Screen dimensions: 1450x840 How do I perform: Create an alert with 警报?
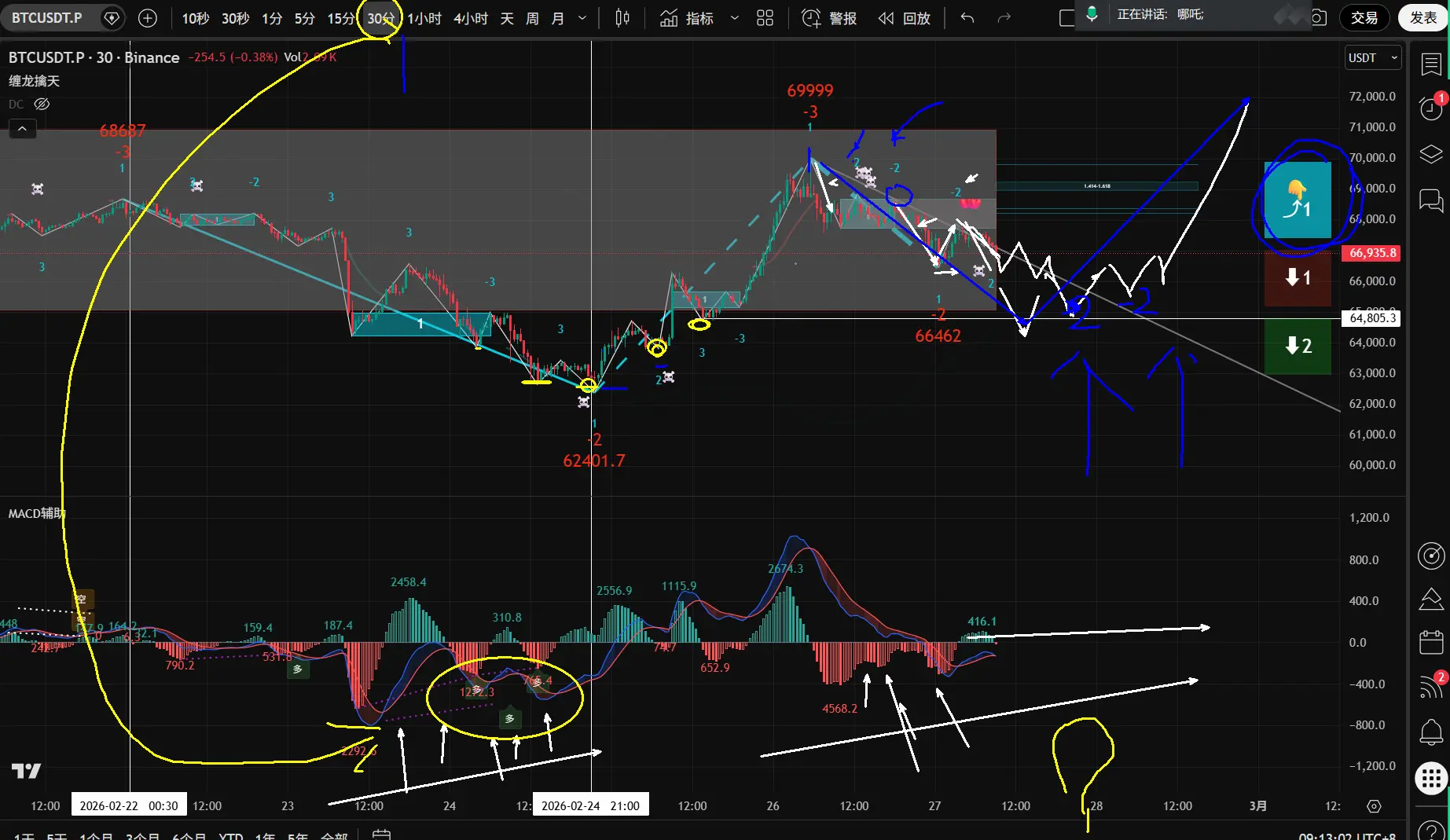[x=829, y=18]
